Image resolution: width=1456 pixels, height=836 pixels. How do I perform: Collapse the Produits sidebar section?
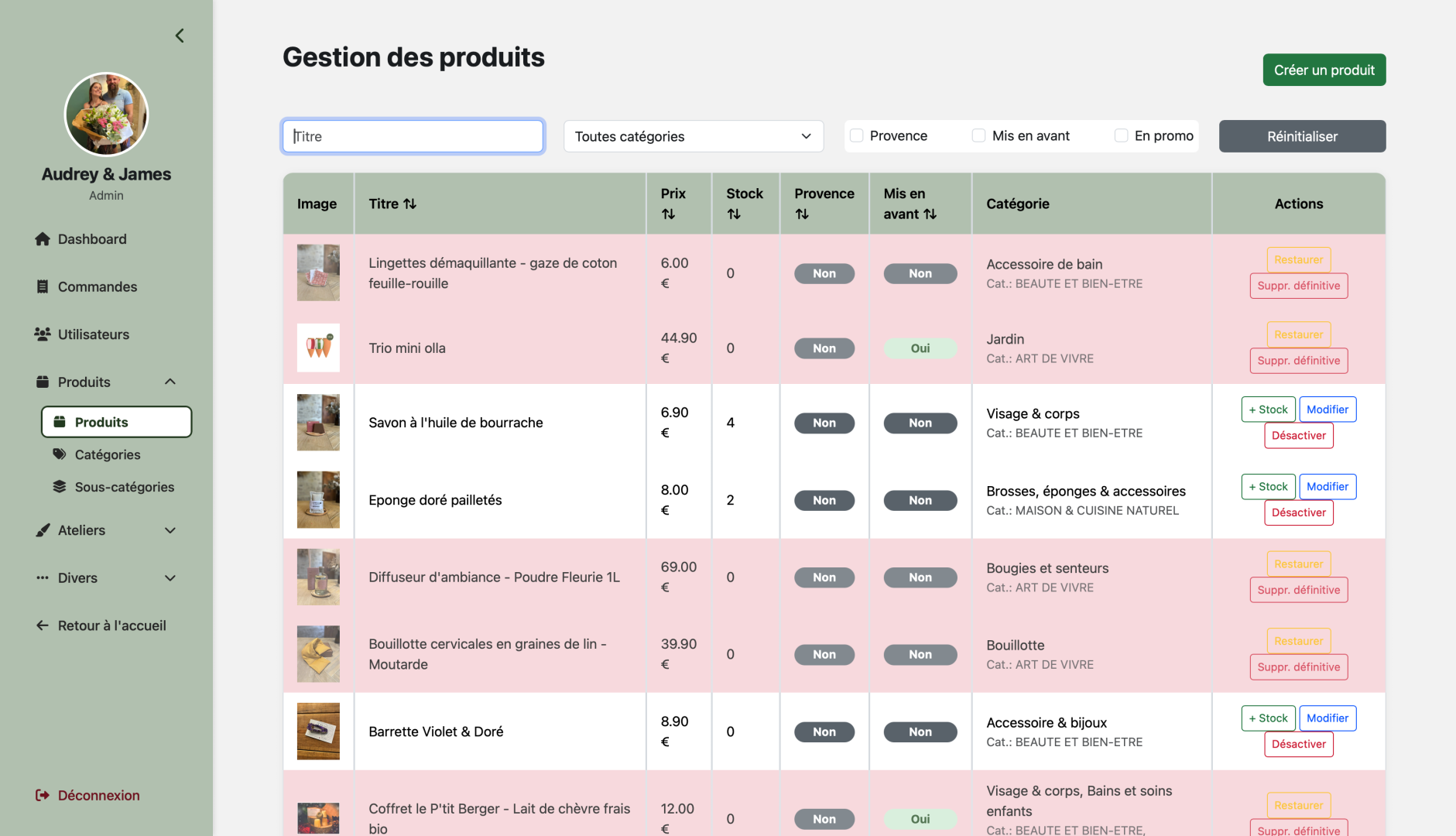[170, 381]
